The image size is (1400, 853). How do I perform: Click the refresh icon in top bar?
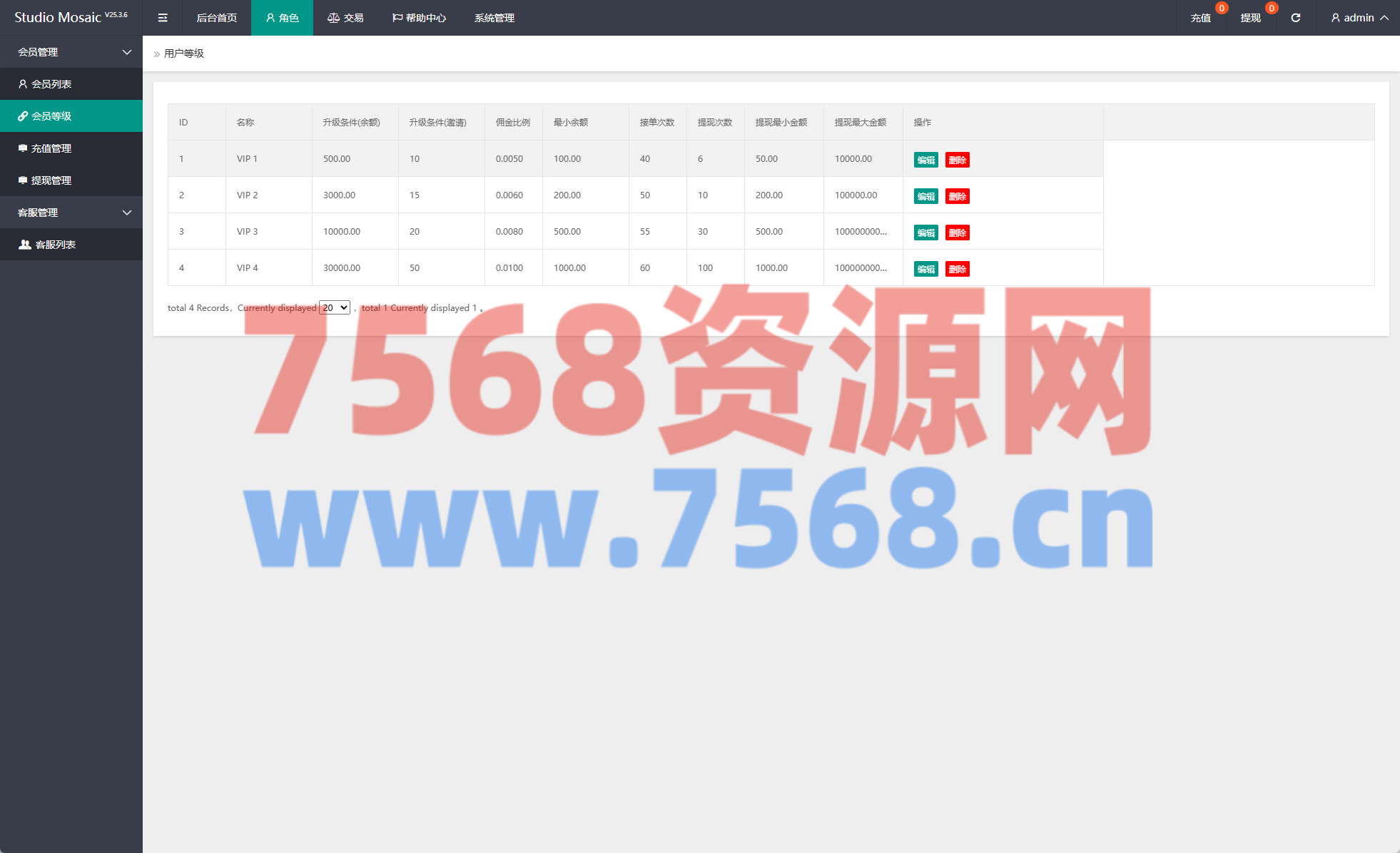pos(1295,18)
